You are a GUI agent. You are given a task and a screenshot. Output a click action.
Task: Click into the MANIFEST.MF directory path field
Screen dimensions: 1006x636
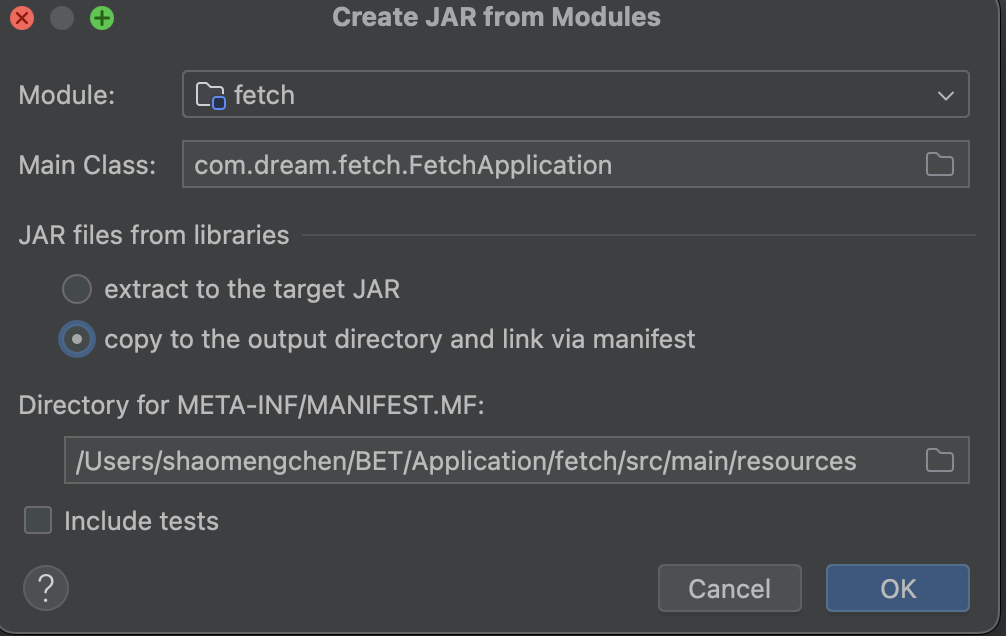(490, 460)
